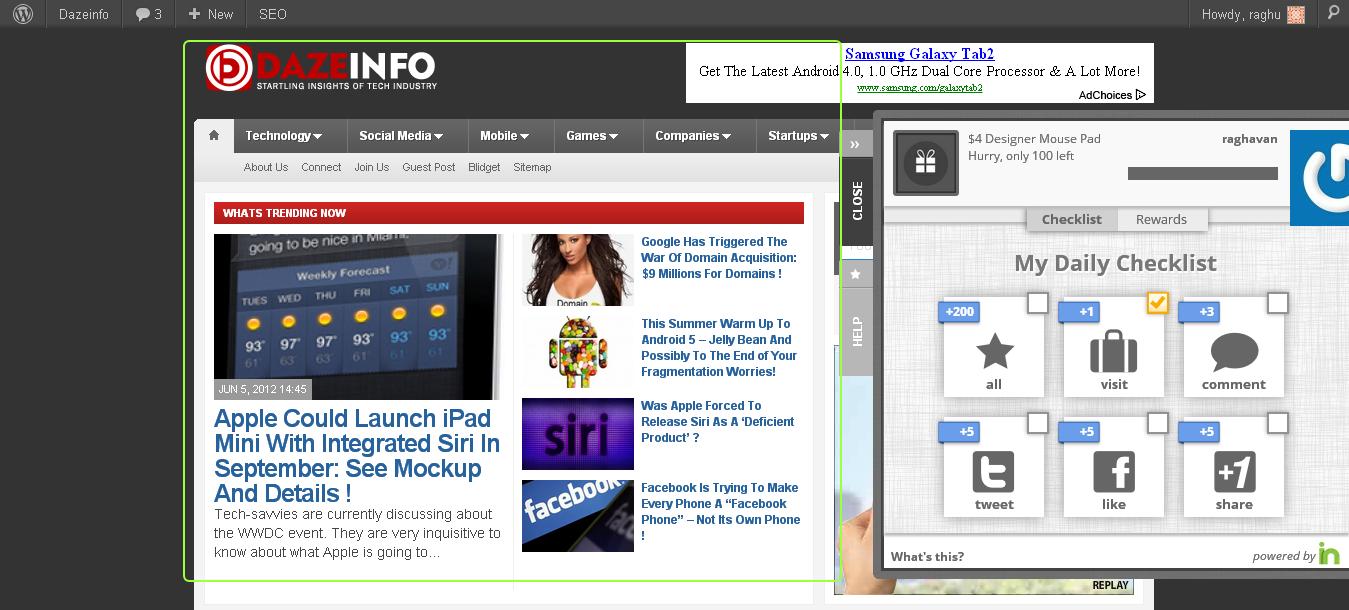
Task: Open the Dazeinfo admin bar menu
Action: 85,14
